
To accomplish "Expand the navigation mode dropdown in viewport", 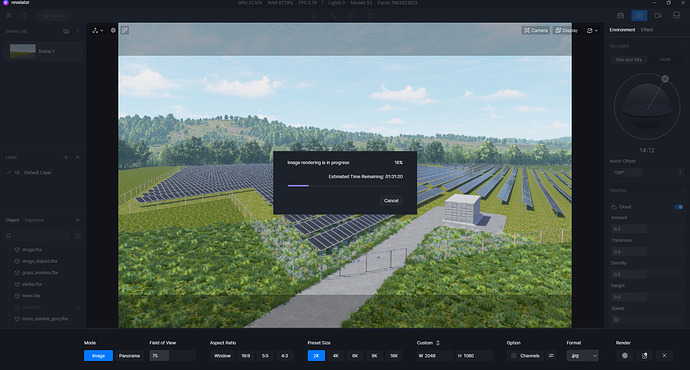I will [x=592, y=30].
